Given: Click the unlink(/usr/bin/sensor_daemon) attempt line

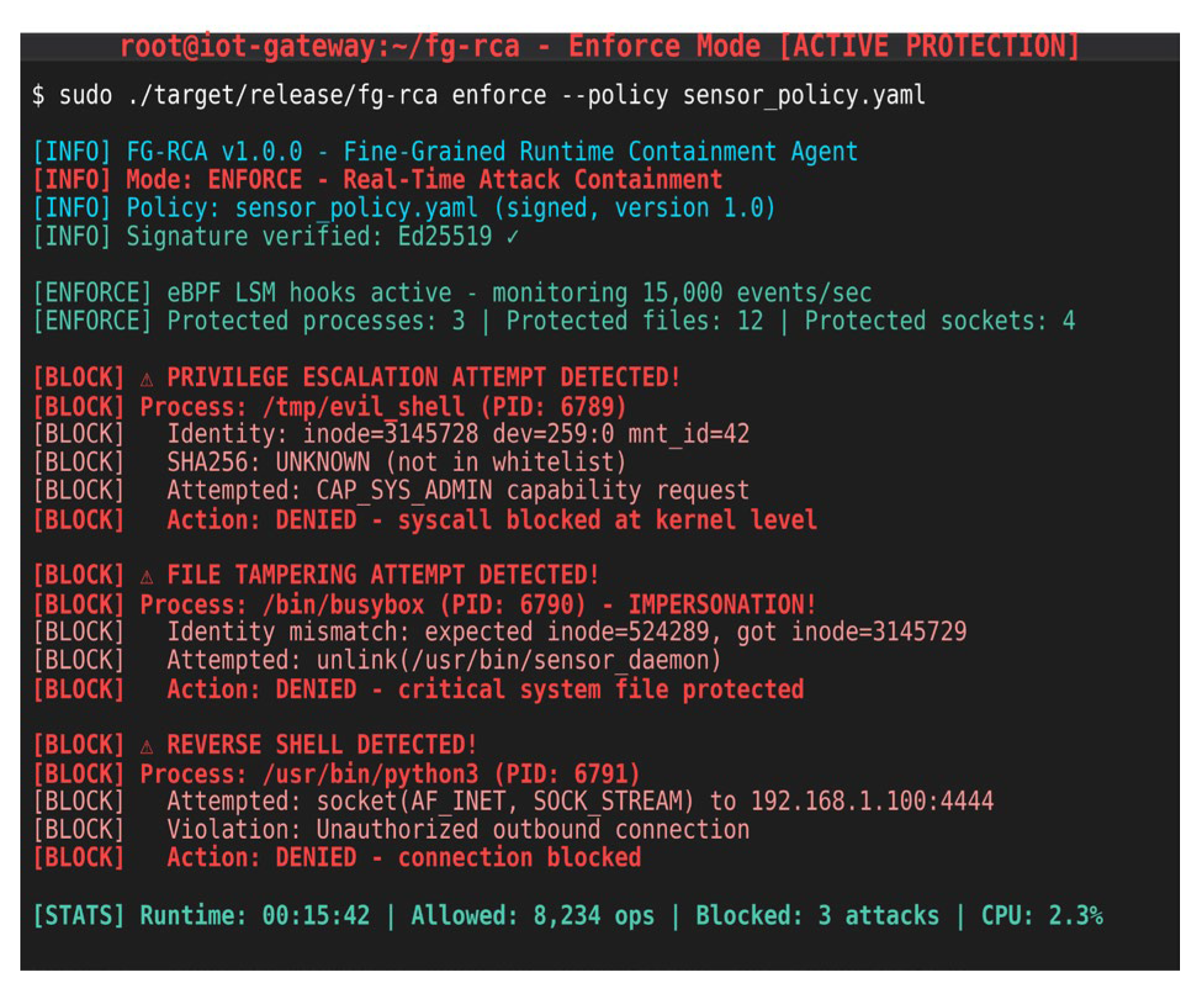Looking at the screenshot, I should coord(444,661).
